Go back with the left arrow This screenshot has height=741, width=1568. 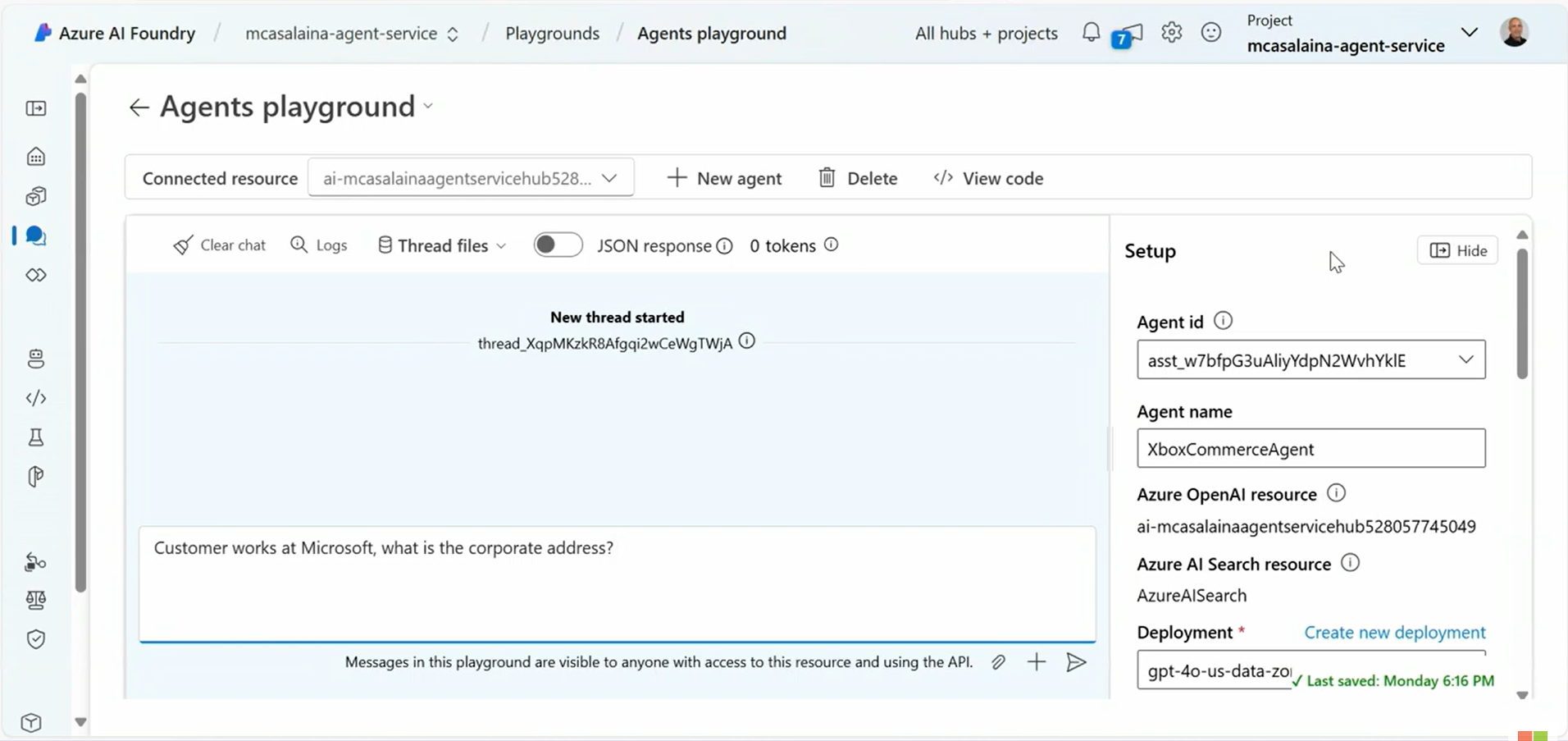click(x=139, y=107)
